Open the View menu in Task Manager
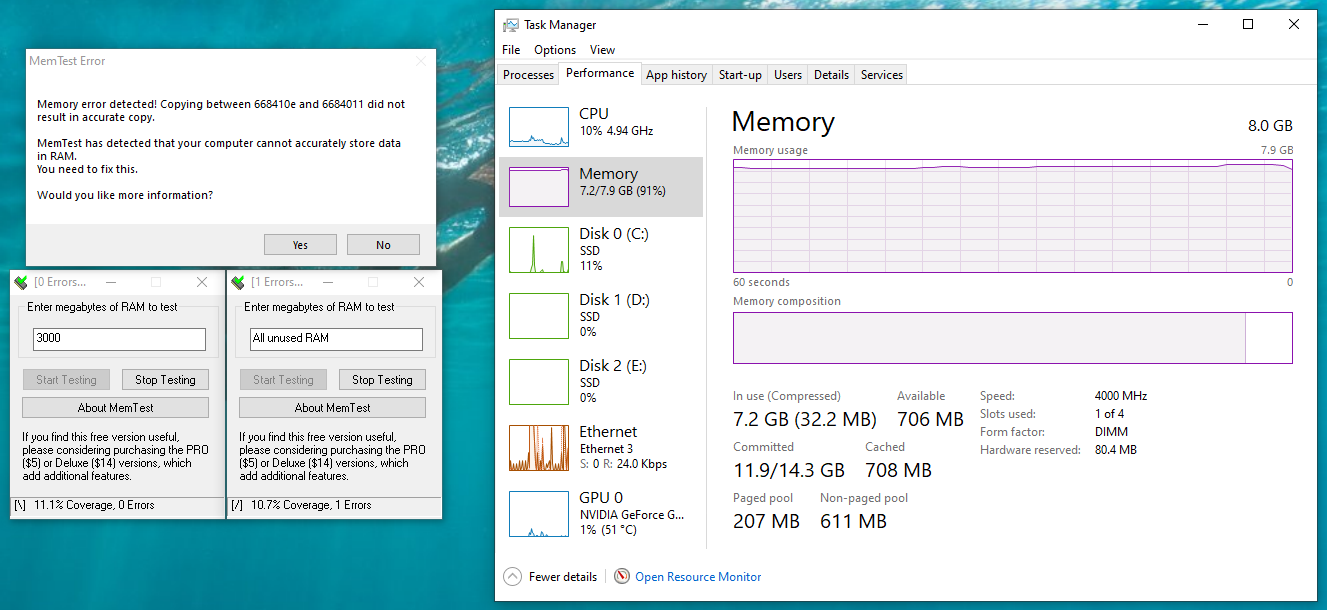1327x610 pixels. click(602, 50)
